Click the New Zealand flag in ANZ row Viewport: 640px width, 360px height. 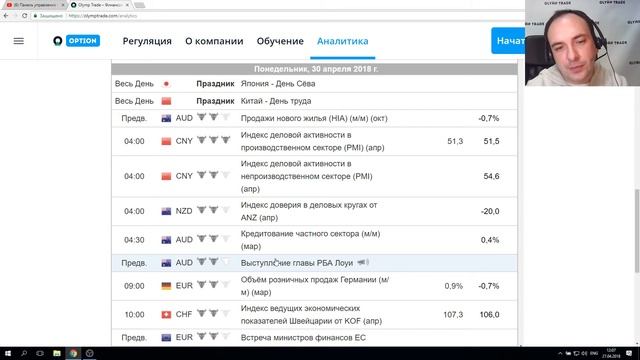point(166,211)
